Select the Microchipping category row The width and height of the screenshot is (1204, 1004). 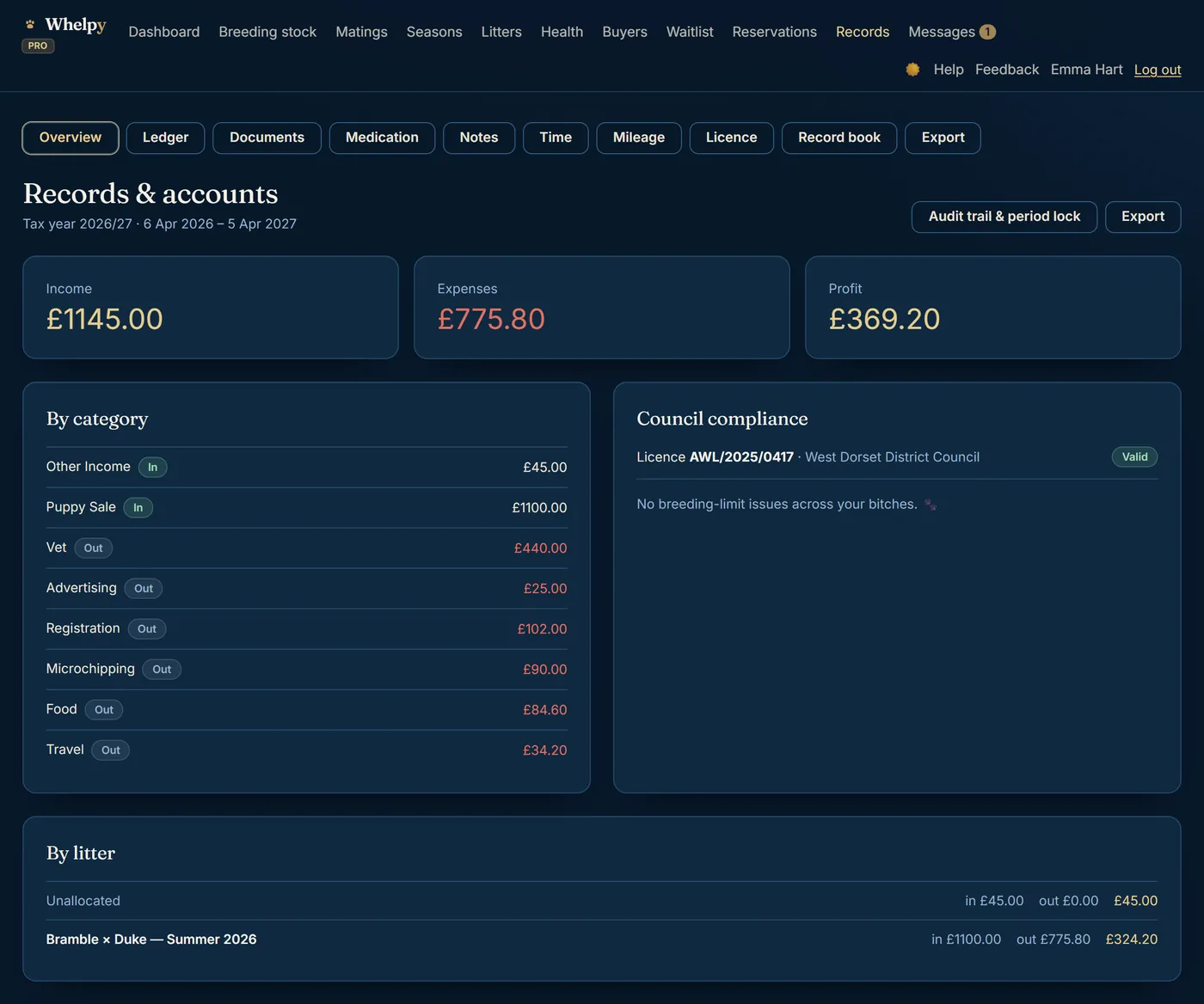coord(306,669)
